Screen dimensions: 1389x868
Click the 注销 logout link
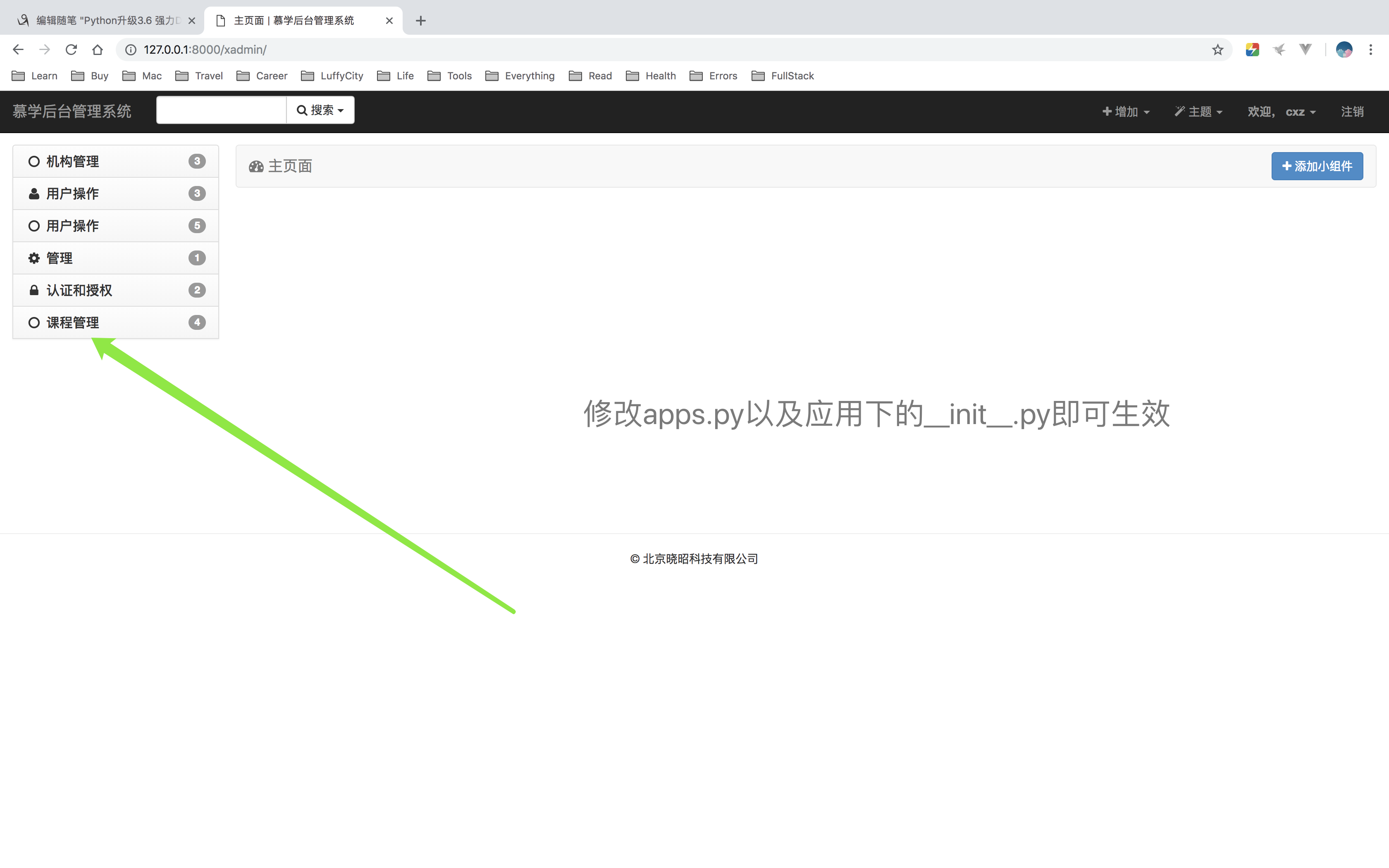pos(1352,111)
